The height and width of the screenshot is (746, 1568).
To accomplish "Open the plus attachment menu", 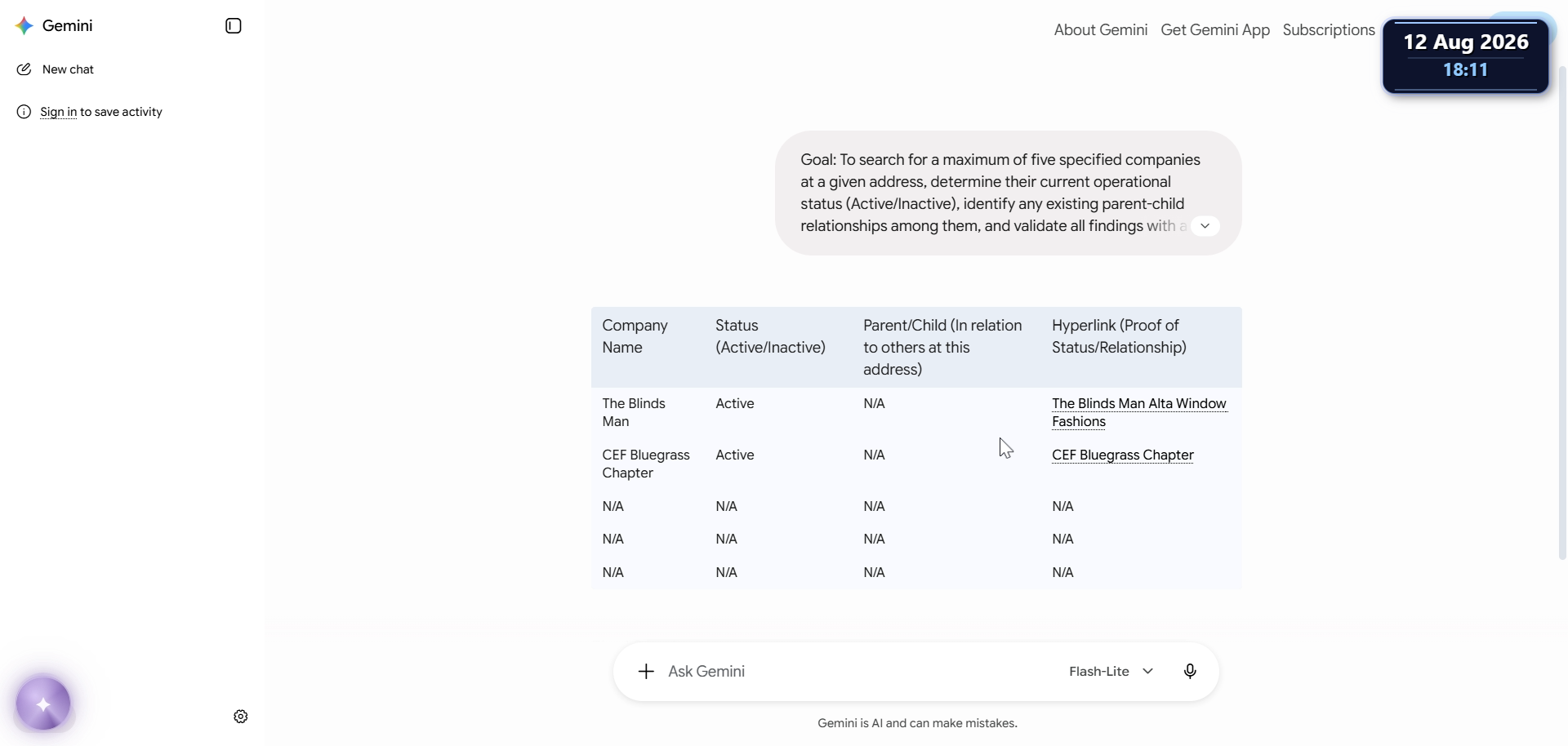I will coord(646,672).
